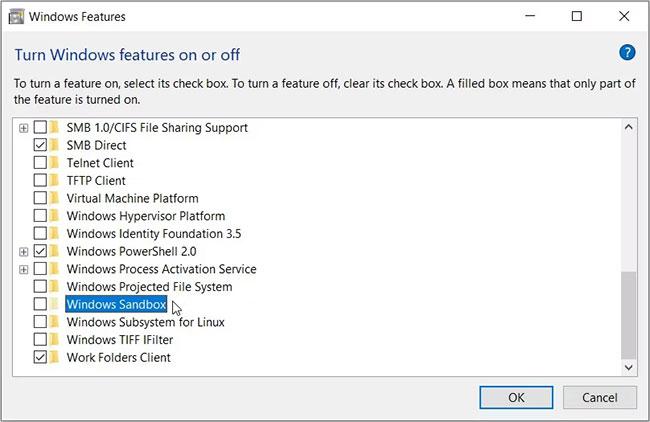Click the folder icon next to Work Folders Client
The image size is (650, 422).
click(x=56, y=357)
